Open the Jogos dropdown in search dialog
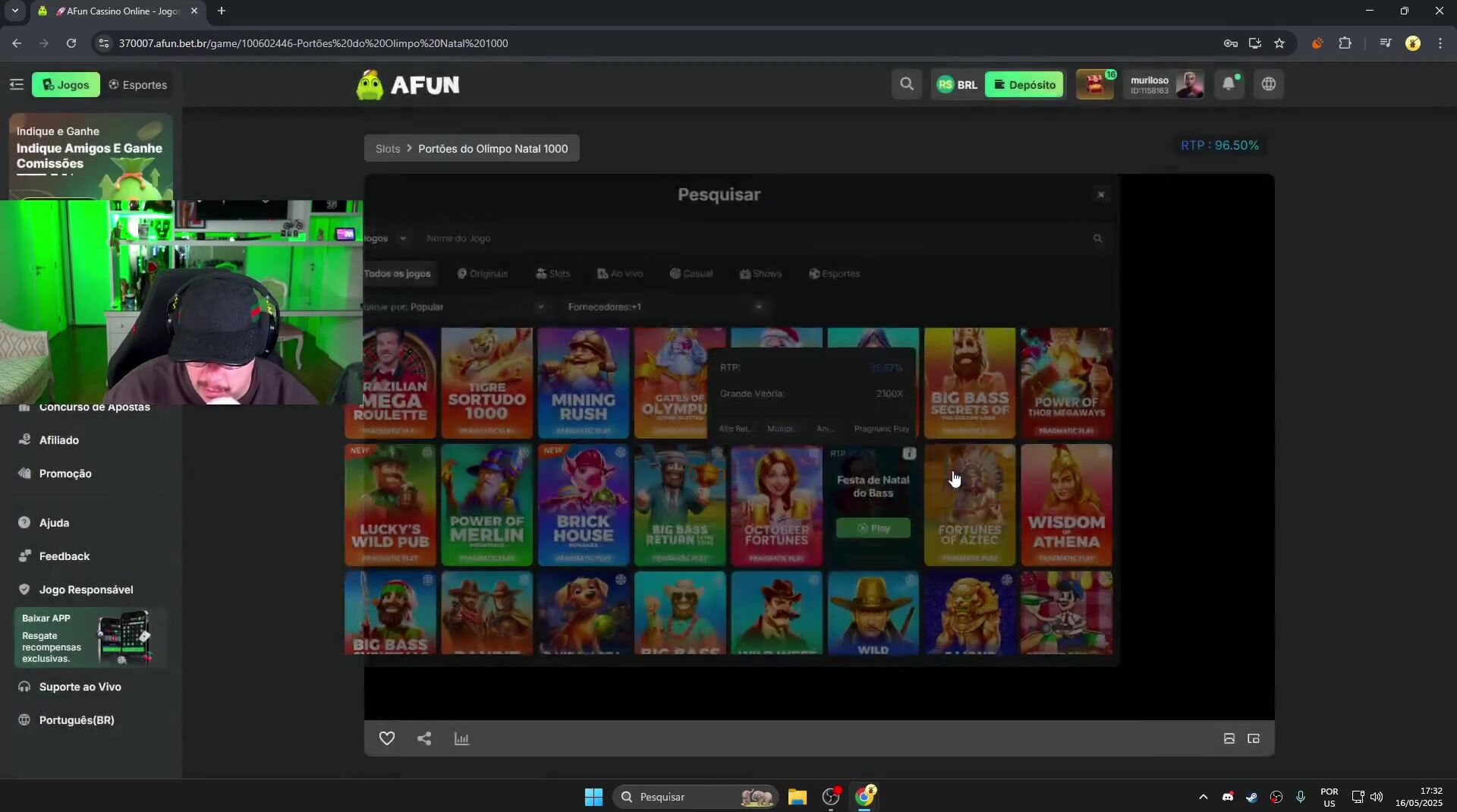 pos(385,238)
